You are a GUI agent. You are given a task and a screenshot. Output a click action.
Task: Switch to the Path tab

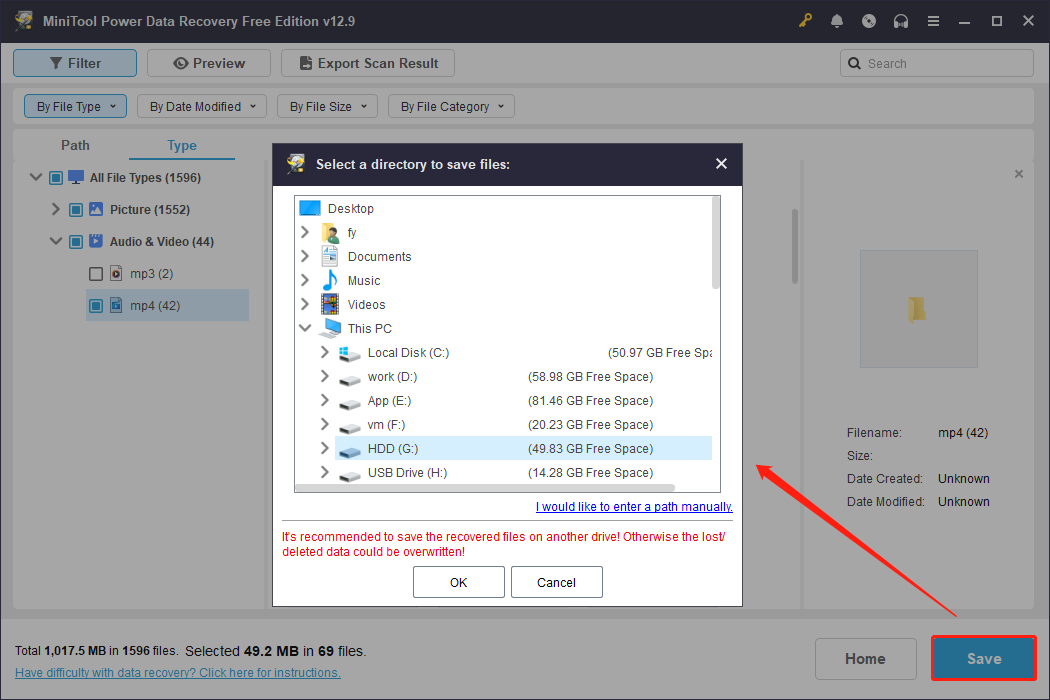pos(75,145)
